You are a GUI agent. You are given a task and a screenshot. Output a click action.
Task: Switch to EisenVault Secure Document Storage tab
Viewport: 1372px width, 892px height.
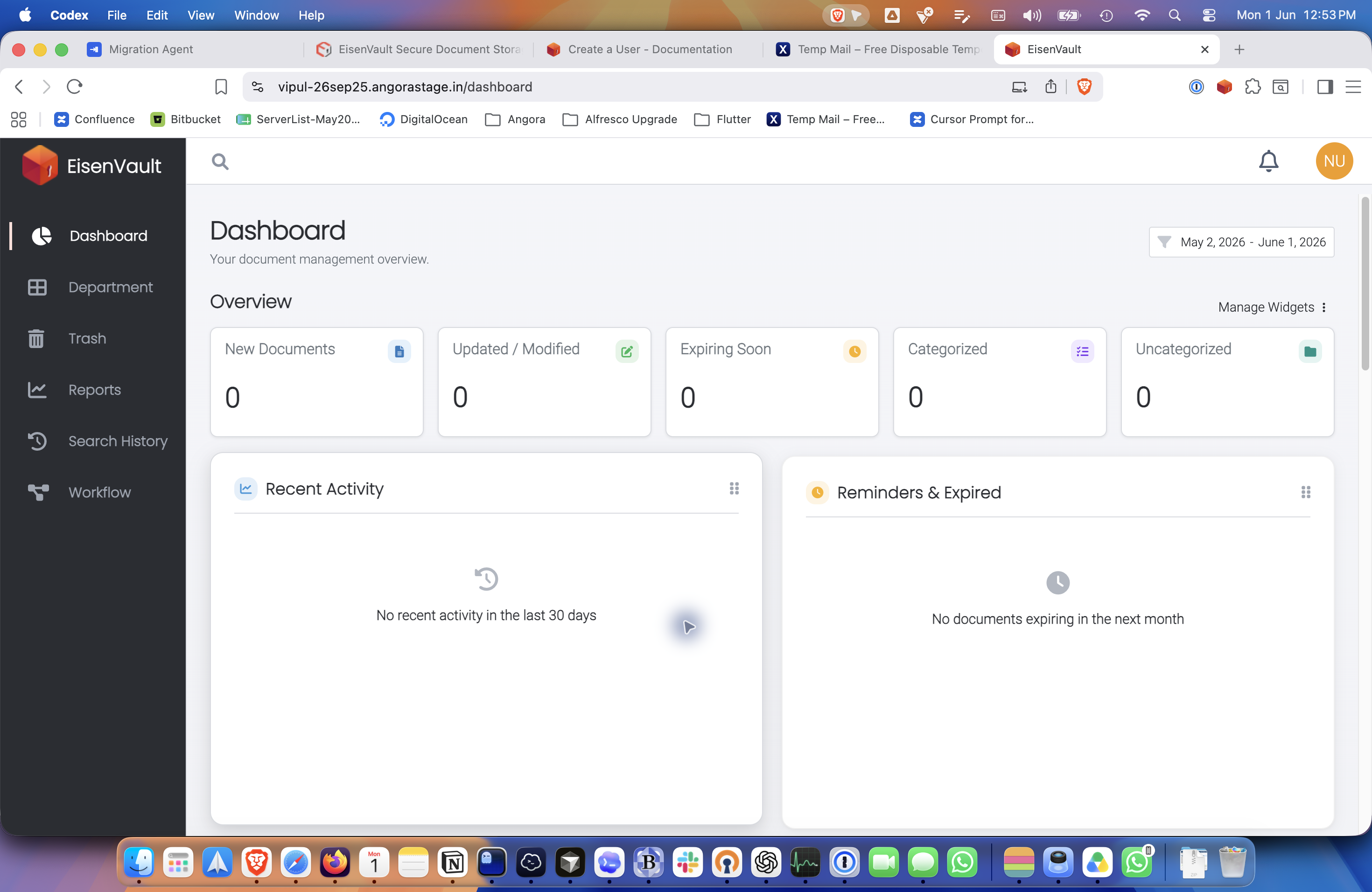[419, 49]
